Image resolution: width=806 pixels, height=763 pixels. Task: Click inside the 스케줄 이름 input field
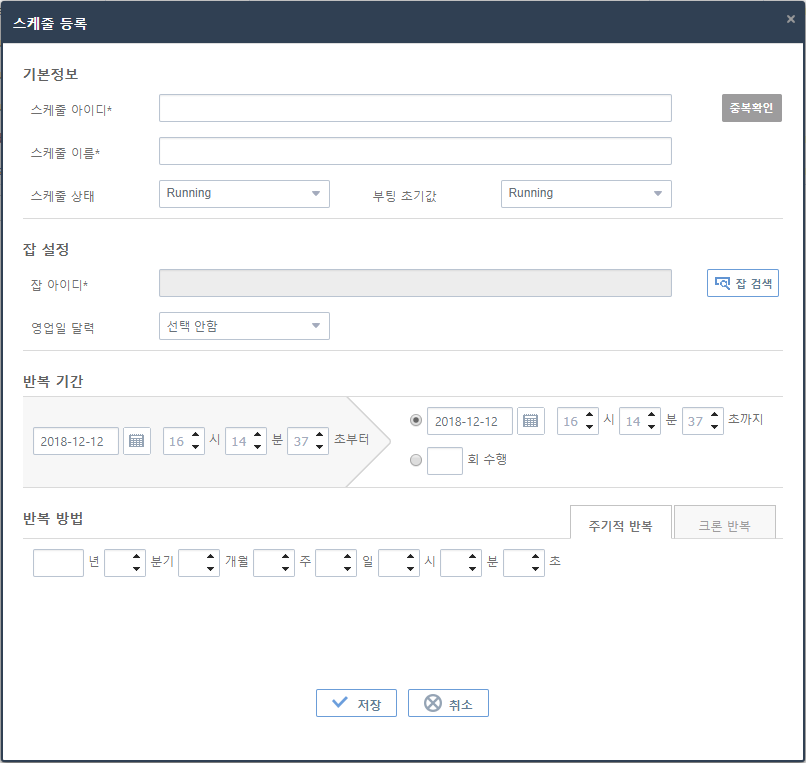[415, 151]
